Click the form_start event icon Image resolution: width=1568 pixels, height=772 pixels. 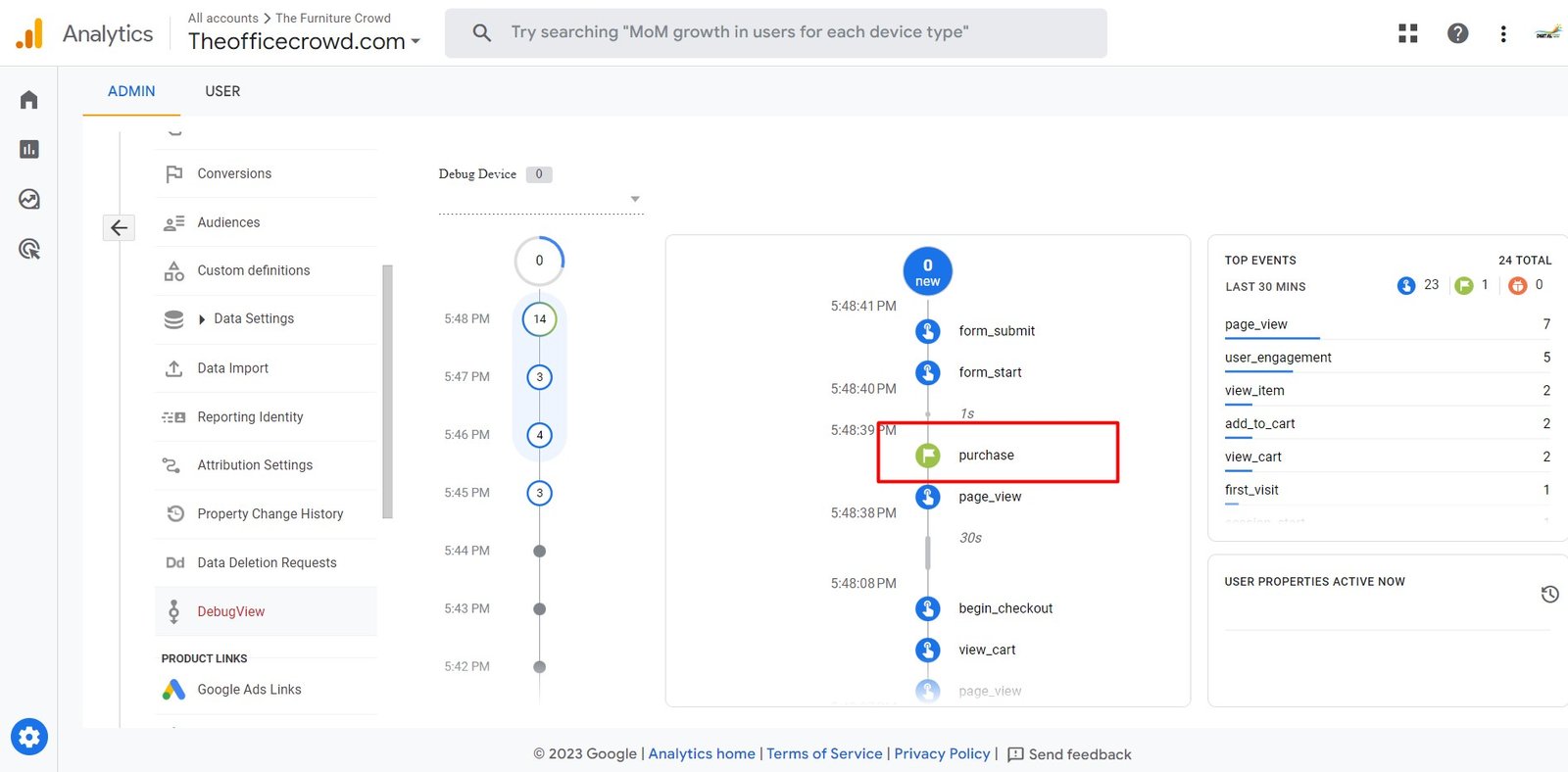point(928,372)
